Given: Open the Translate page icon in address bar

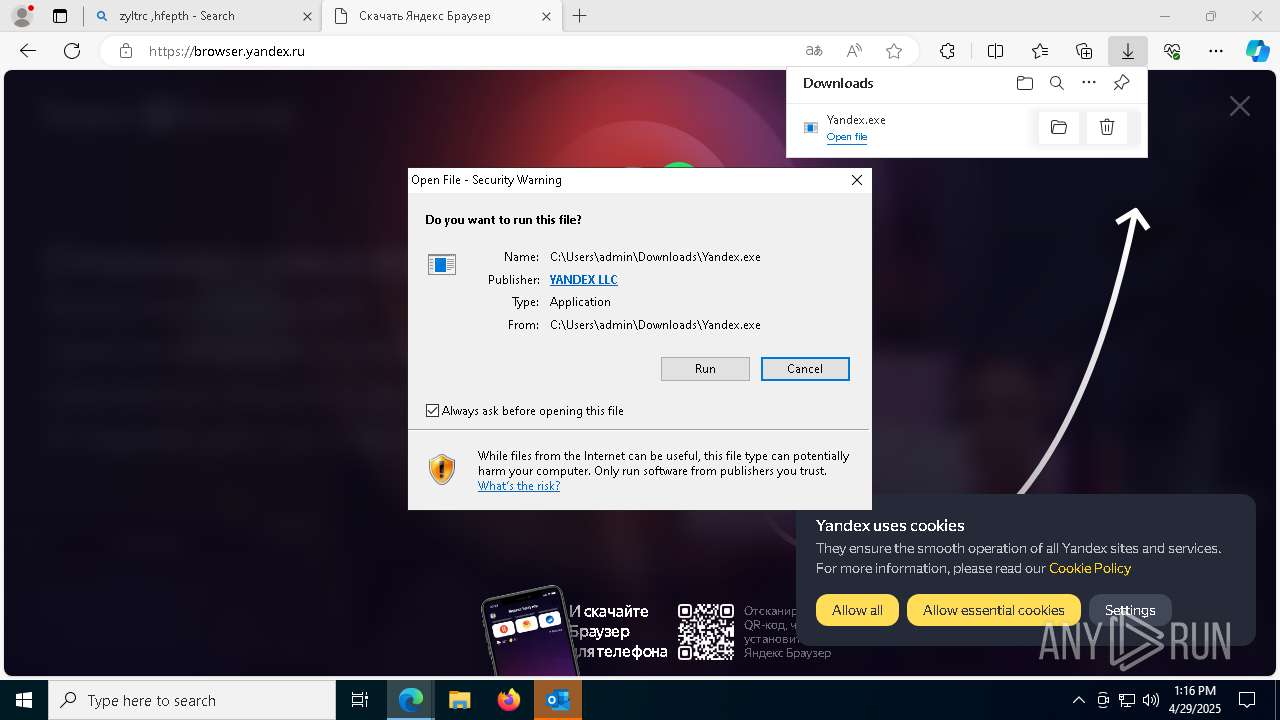Looking at the screenshot, I should 814,51.
